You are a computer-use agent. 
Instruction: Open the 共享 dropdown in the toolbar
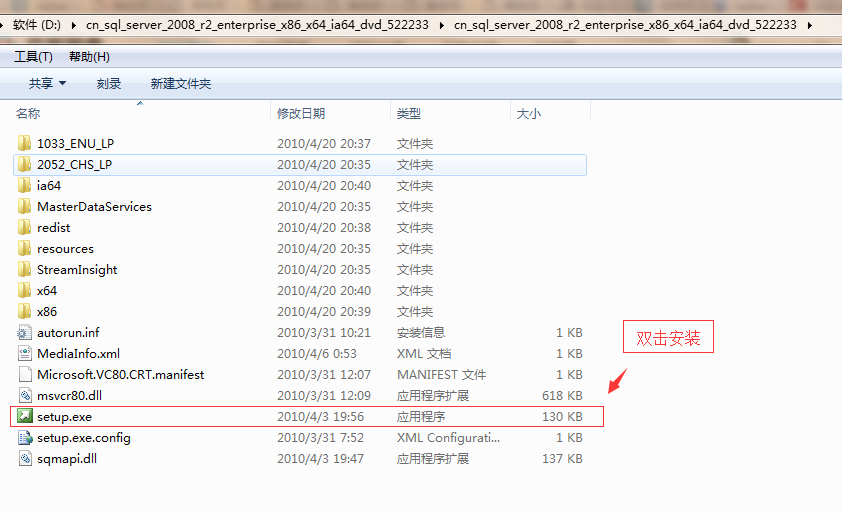click(47, 83)
